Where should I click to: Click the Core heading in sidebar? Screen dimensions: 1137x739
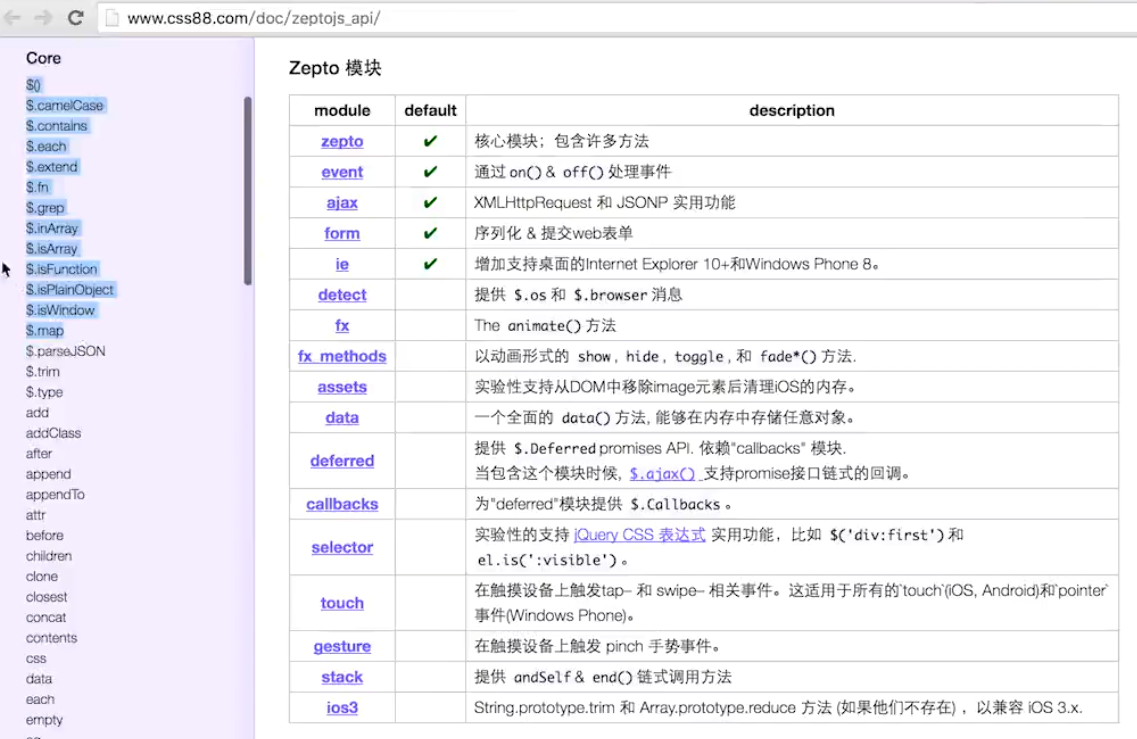pyautogui.click(x=44, y=58)
